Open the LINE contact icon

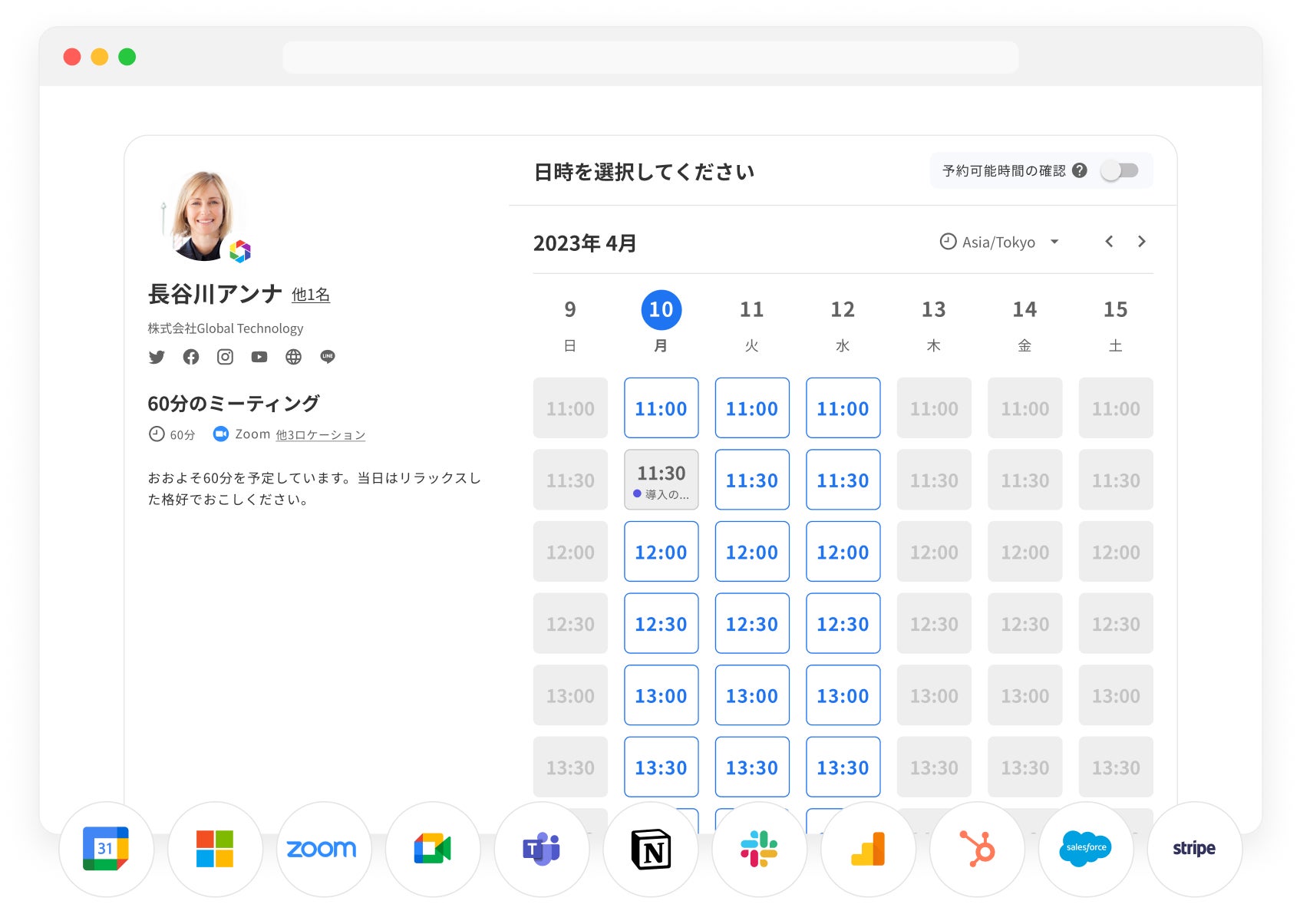coord(328,357)
